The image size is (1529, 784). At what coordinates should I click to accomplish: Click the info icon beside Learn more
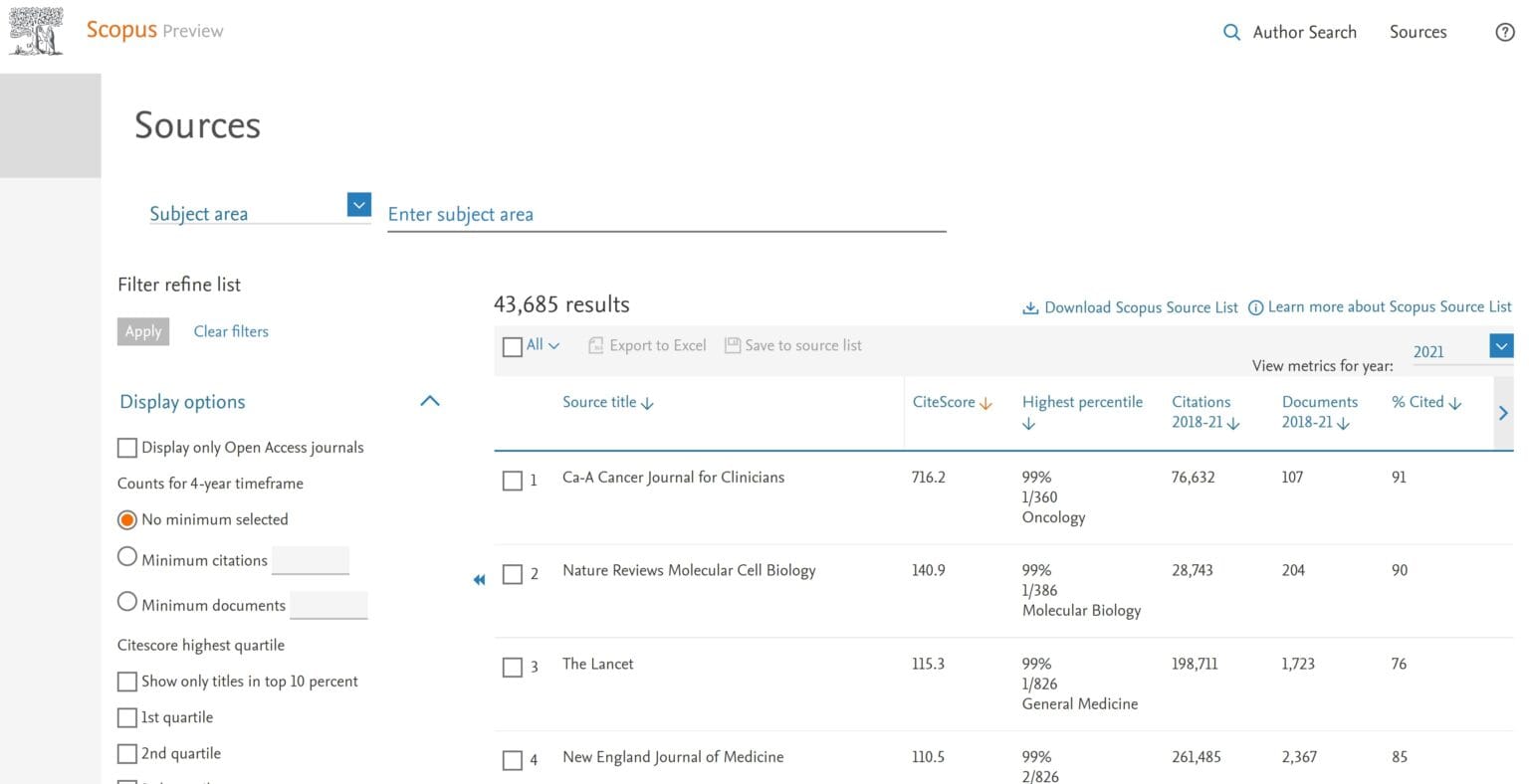point(1256,307)
